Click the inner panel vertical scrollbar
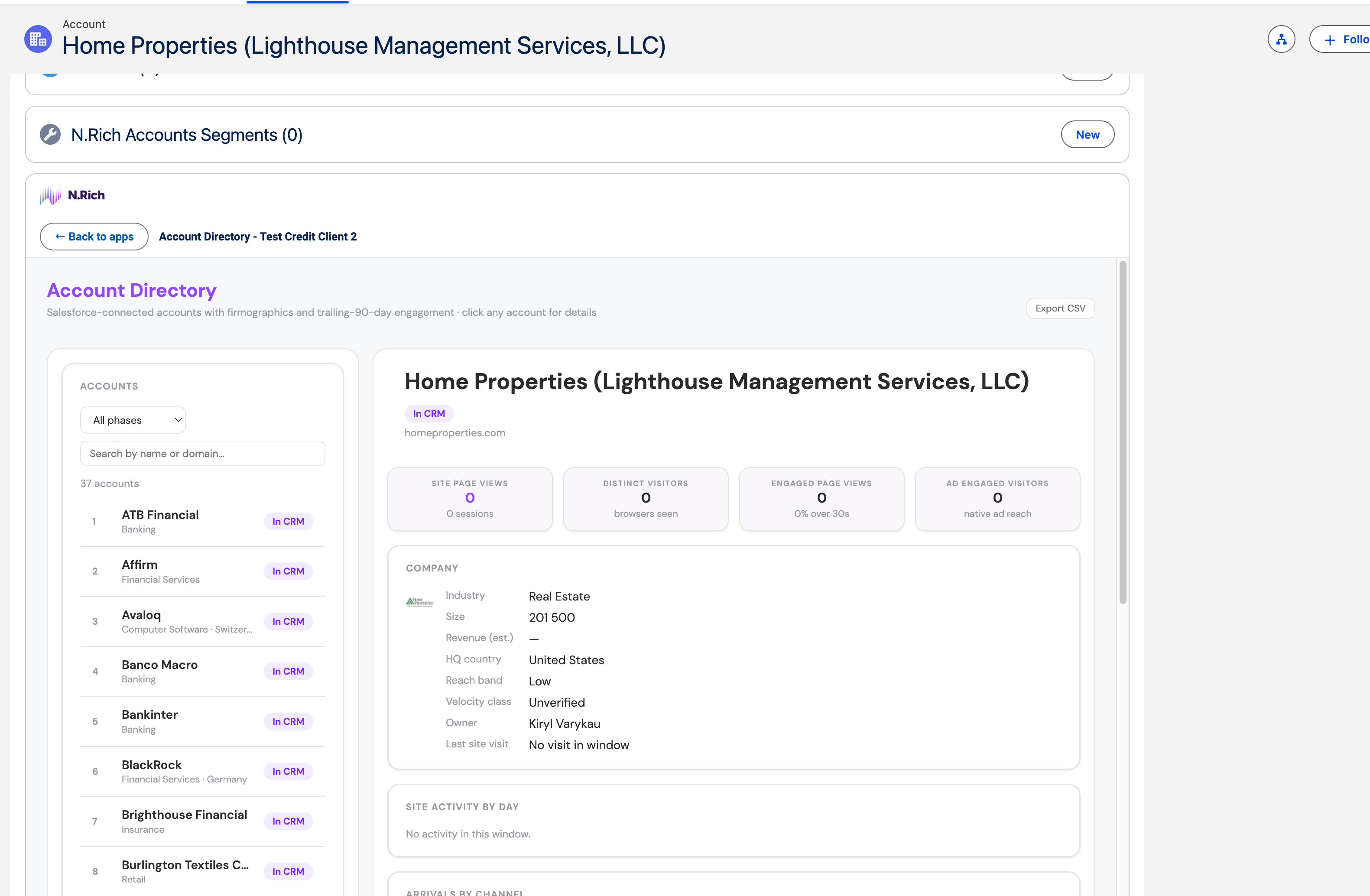The height and width of the screenshot is (896, 1370). (1123, 433)
